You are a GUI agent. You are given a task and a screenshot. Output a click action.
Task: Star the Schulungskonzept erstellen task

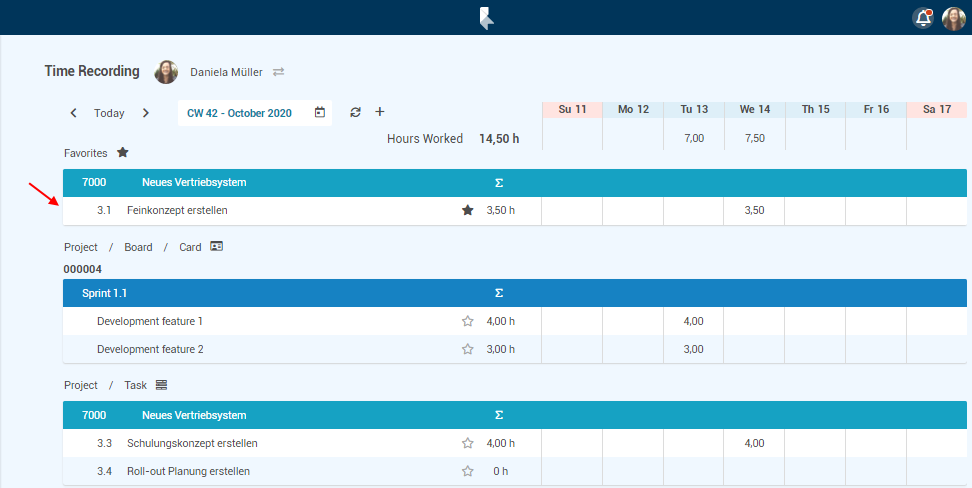click(467, 443)
